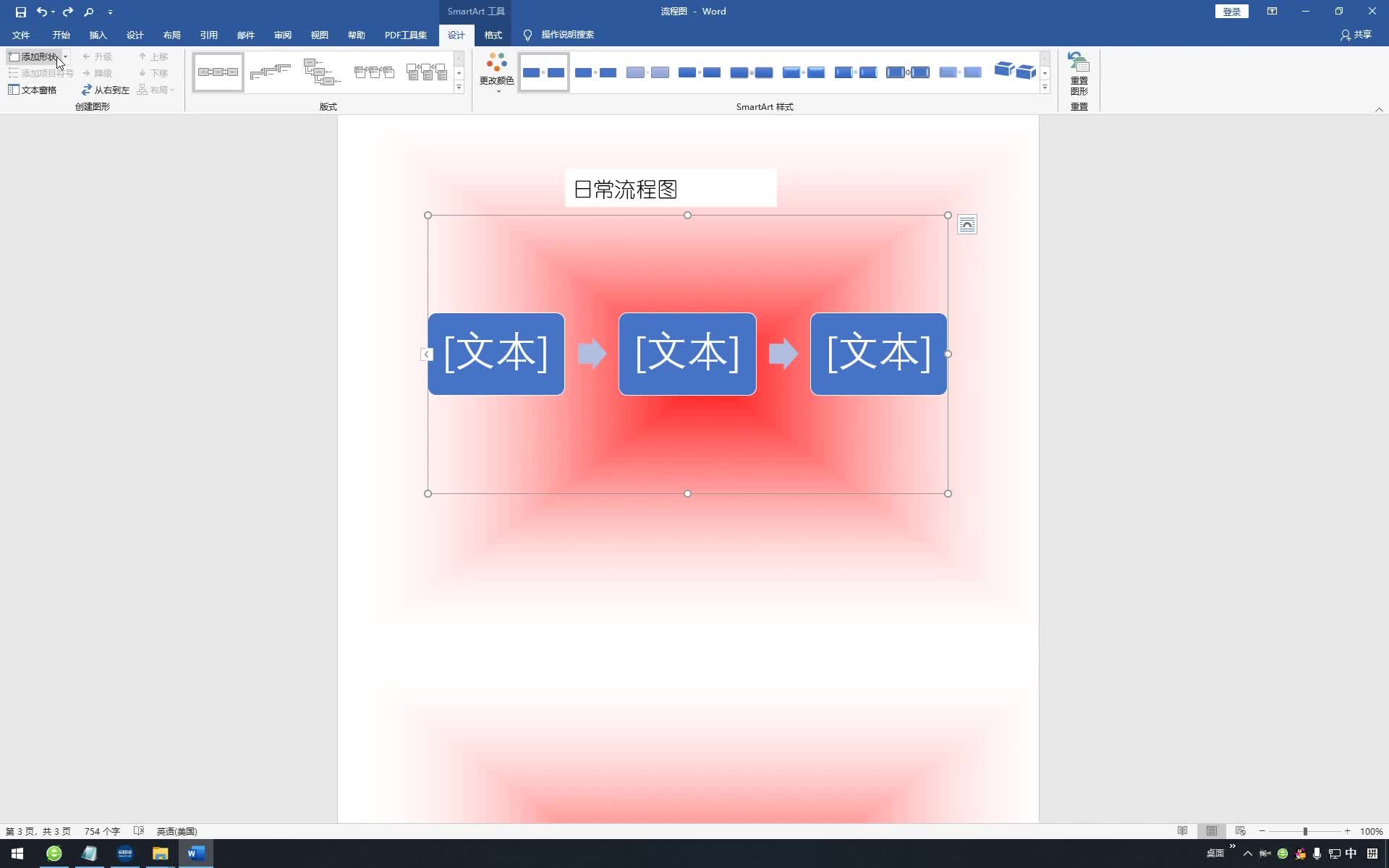Switch to the 开始 tab
Image resolution: width=1389 pixels, height=868 pixels.
(61, 35)
